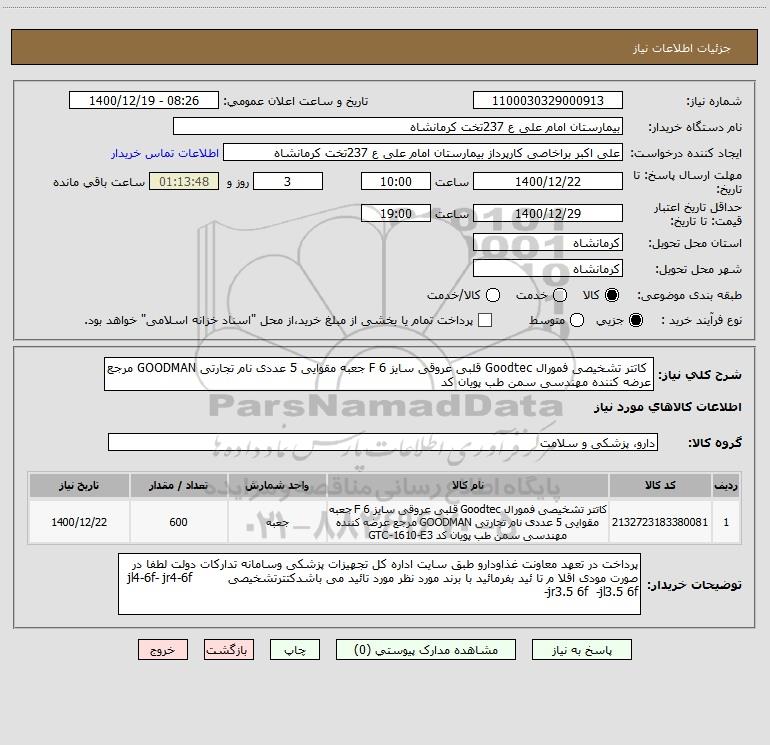Image resolution: width=770 pixels, height=745 pixels.
Task: Click the buyer notes text area
Action: (x=380, y=584)
